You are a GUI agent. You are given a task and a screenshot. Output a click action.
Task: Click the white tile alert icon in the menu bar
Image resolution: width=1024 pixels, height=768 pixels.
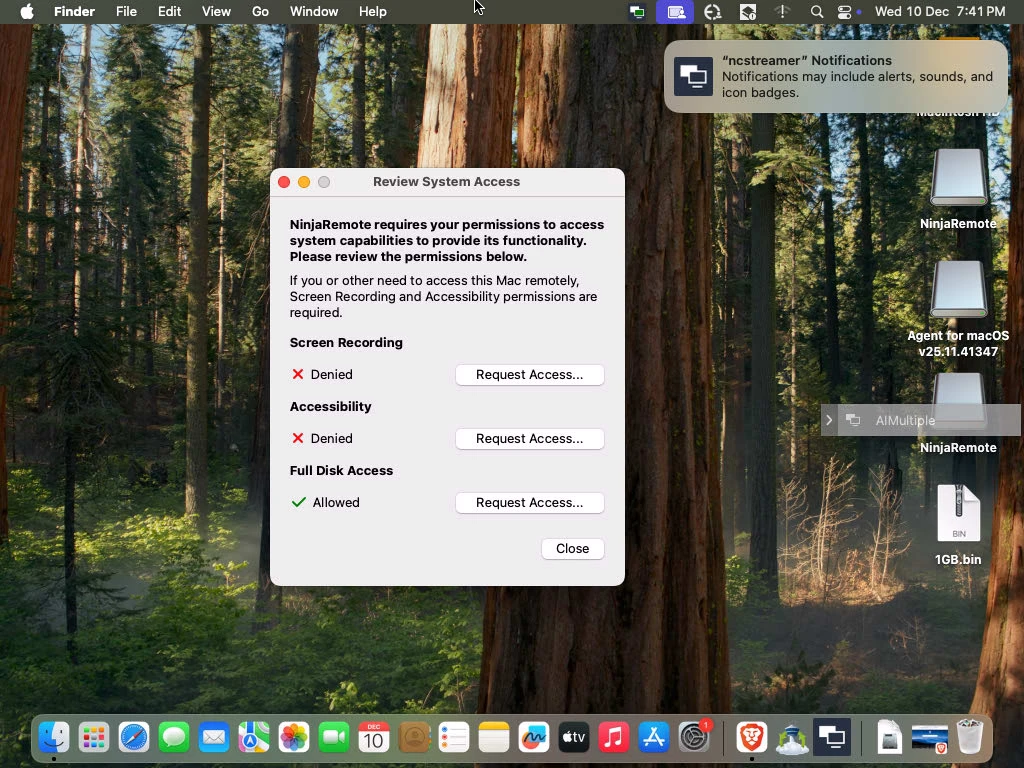[x=748, y=12]
